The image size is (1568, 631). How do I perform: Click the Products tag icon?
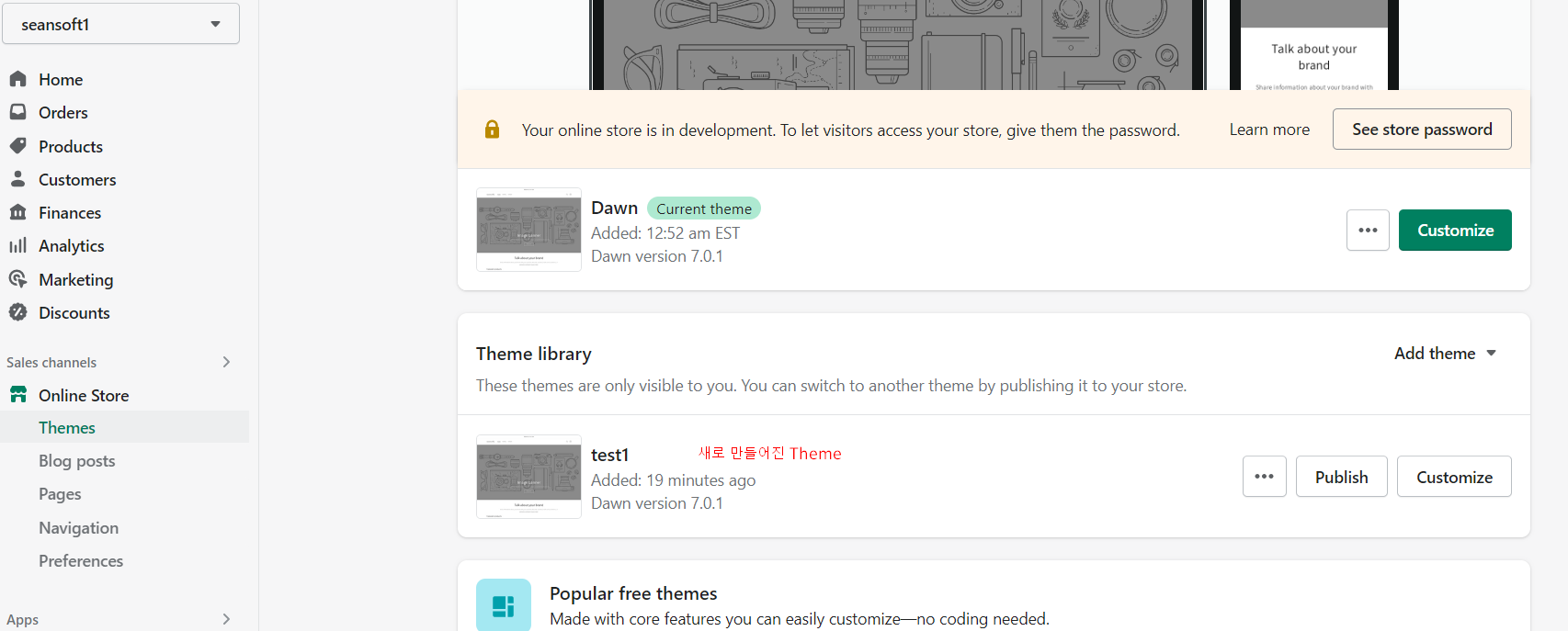coord(17,146)
